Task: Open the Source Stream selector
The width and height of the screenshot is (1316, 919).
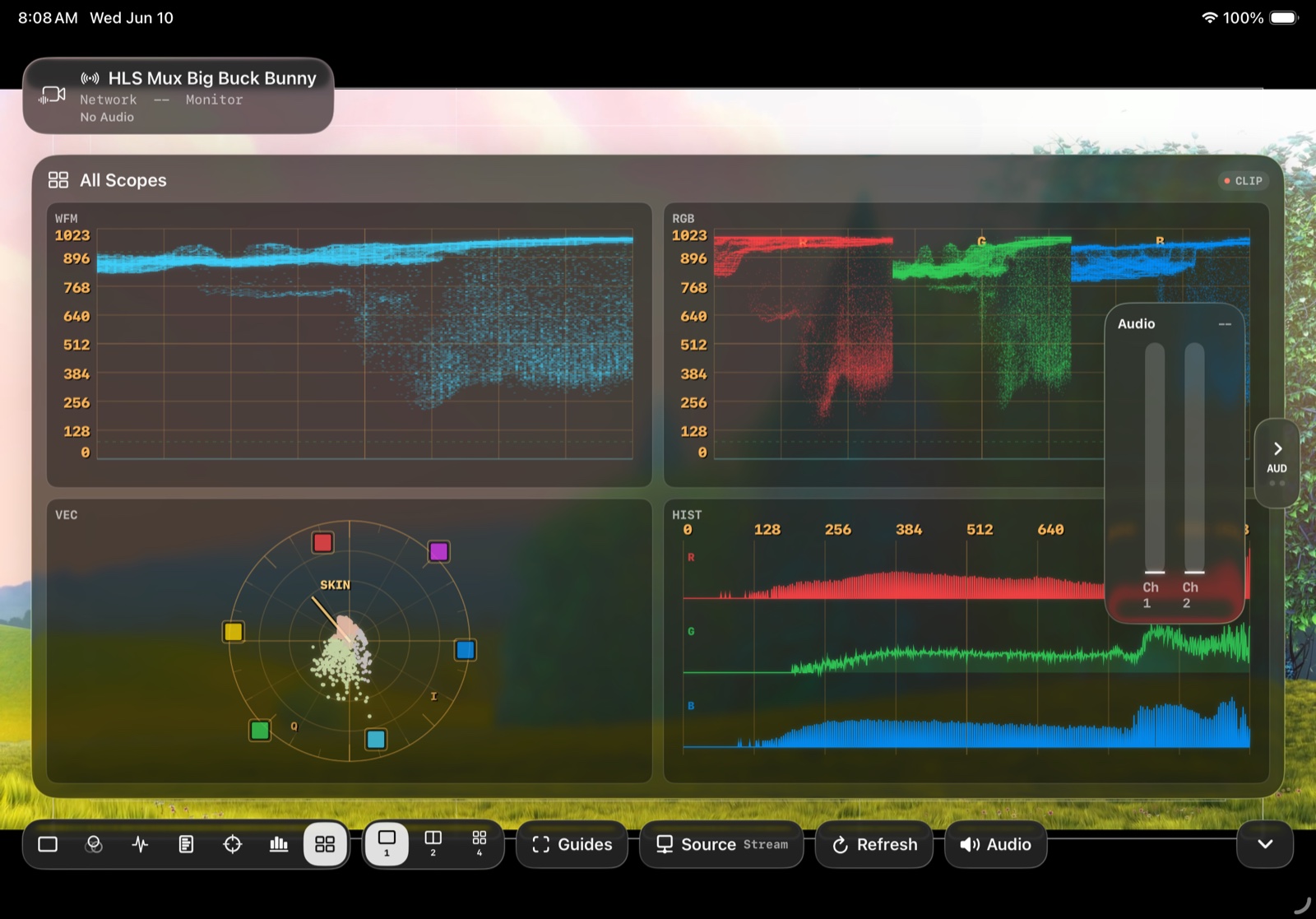Action: click(721, 844)
